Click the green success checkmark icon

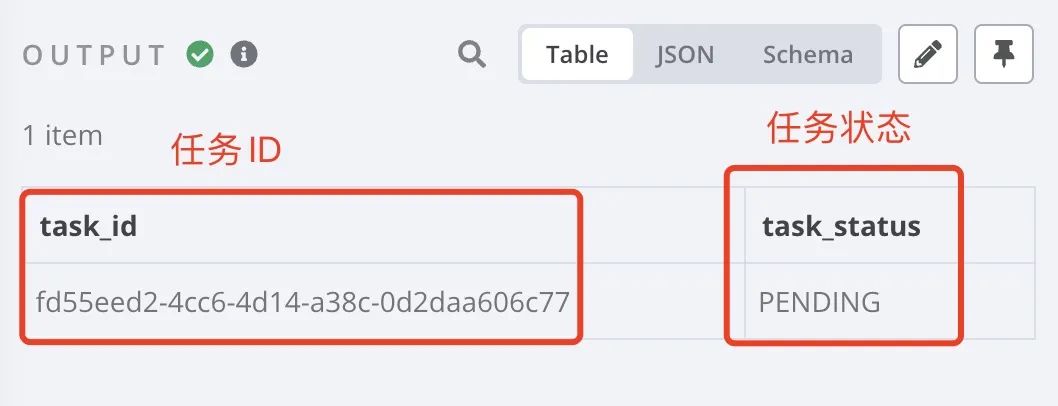(x=200, y=55)
